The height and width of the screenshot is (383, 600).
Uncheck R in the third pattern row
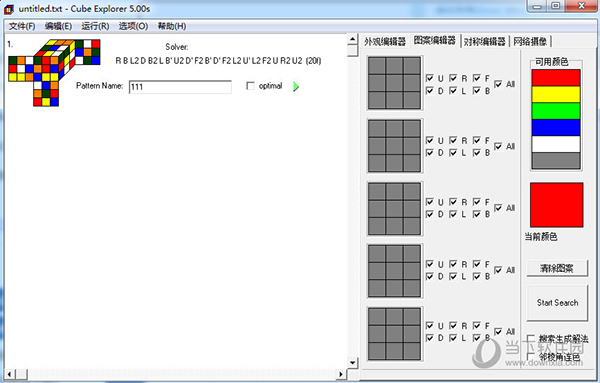click(x=453, y=202)
